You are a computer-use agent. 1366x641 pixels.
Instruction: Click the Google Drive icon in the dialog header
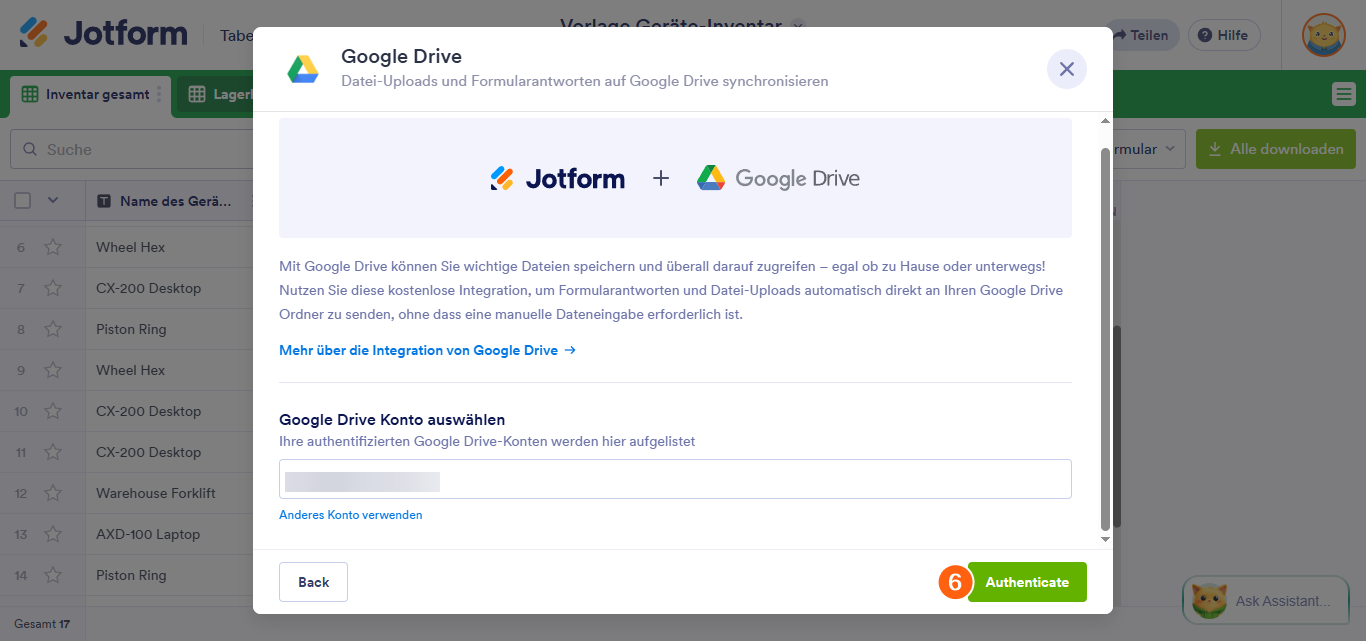pos(301,69)
